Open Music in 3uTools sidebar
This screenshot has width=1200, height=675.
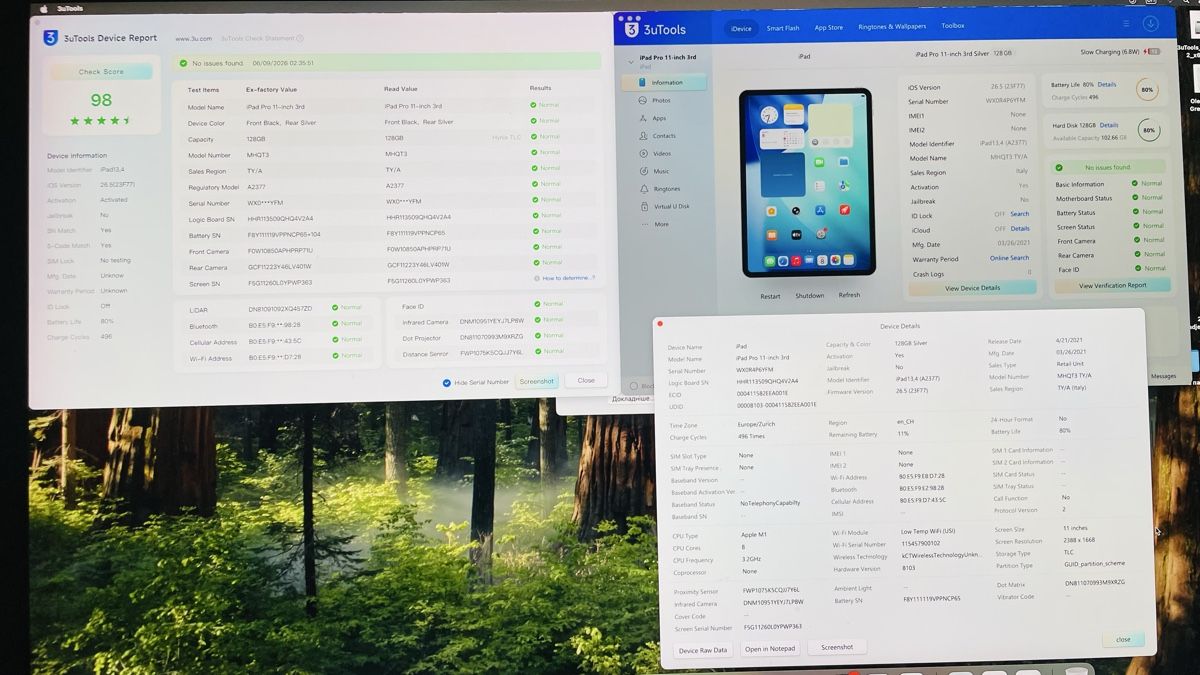click(x=660, y=171)
